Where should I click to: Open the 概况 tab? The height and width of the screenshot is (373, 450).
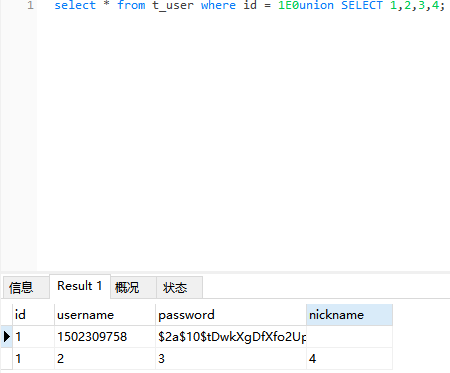[133, 287]
